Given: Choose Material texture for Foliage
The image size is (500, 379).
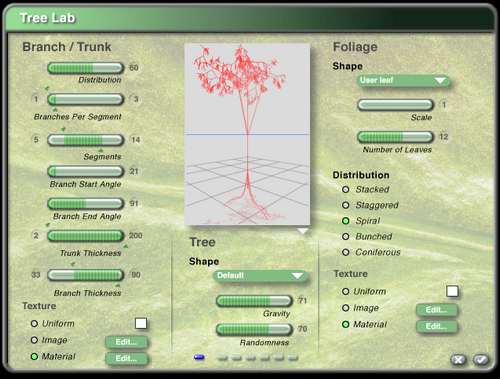Looking at the screenshot, I should point(346,324).
